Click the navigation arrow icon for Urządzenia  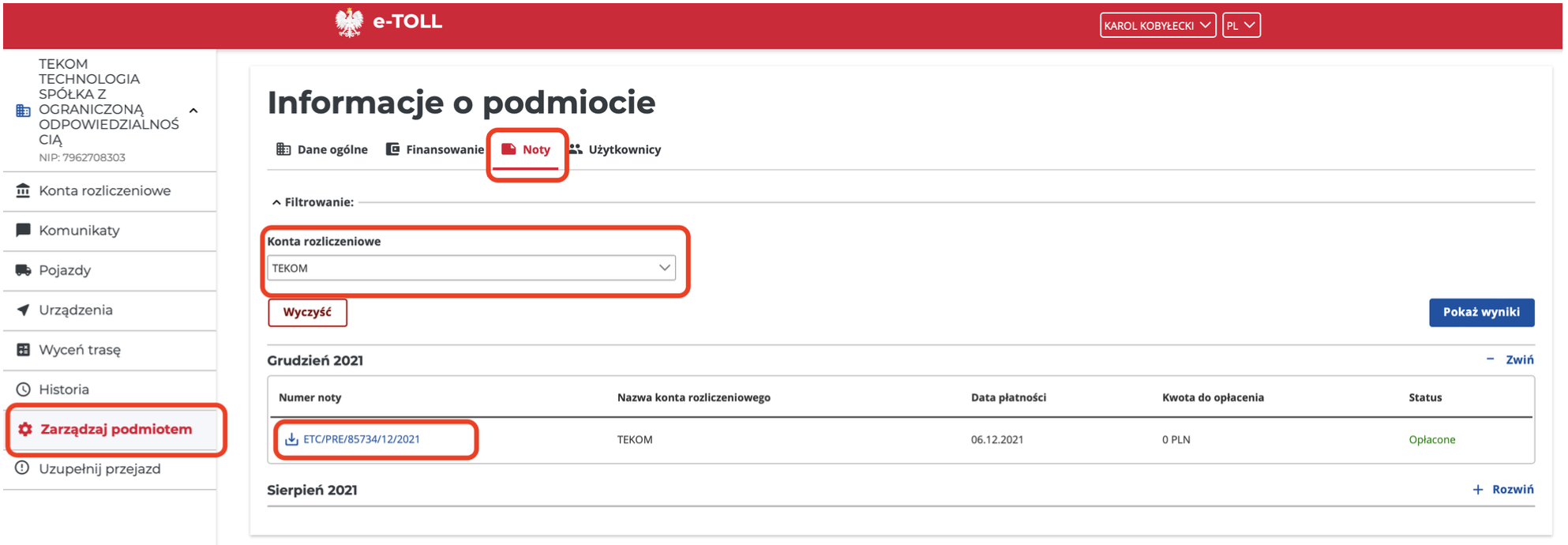pos(23,310)
